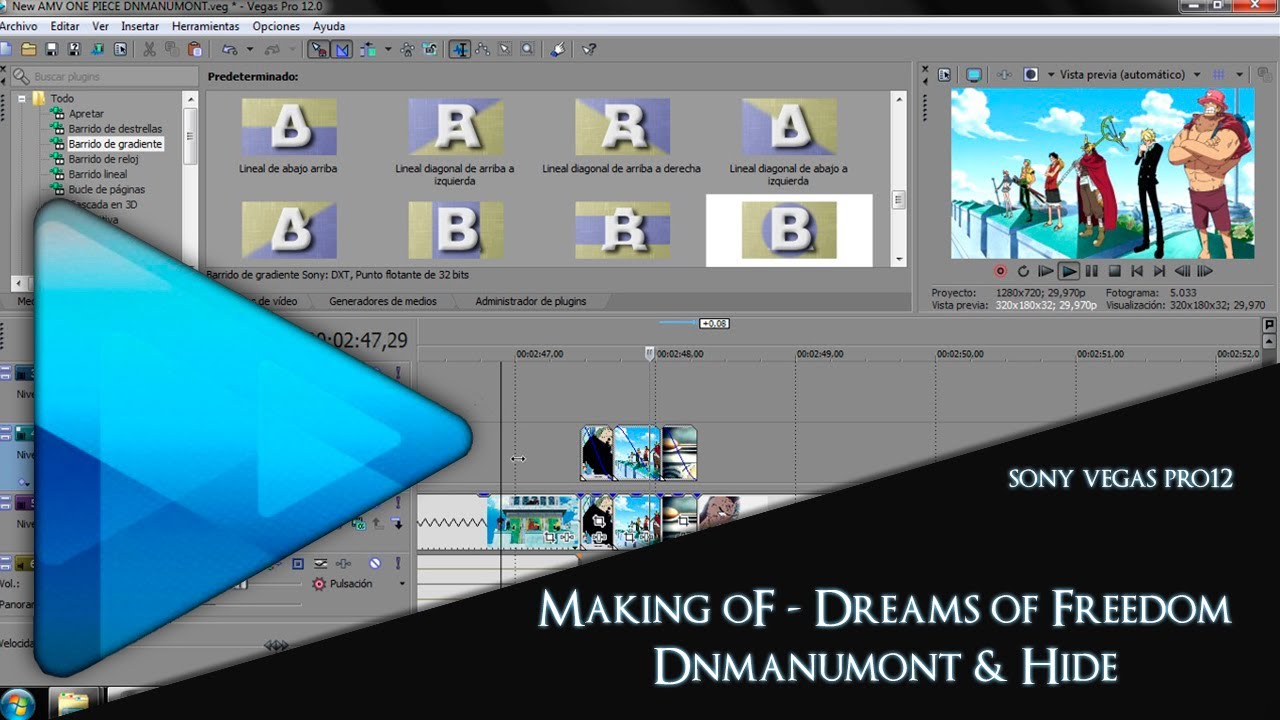Click the red Record button in preview
The image size is (1280, 720).
pyautogui.click(x=999, y=270)
